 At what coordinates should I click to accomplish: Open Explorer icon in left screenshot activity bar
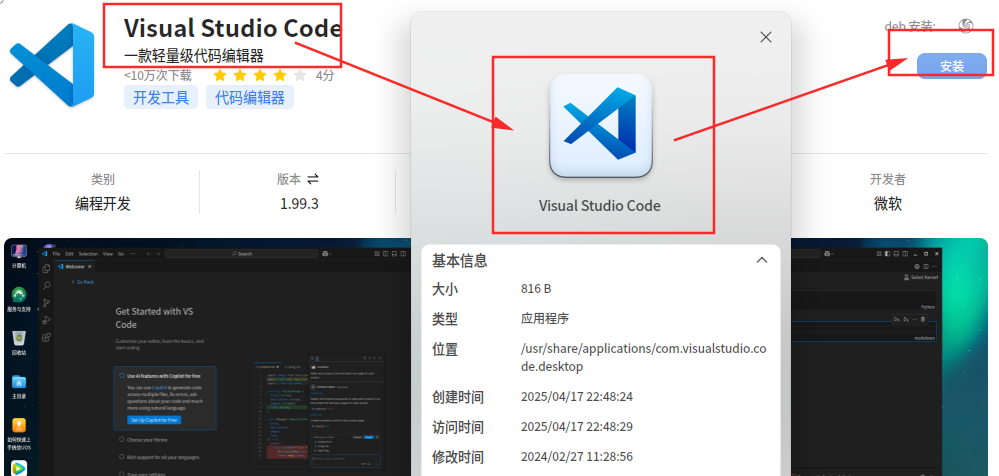click(x=46, y=268)
